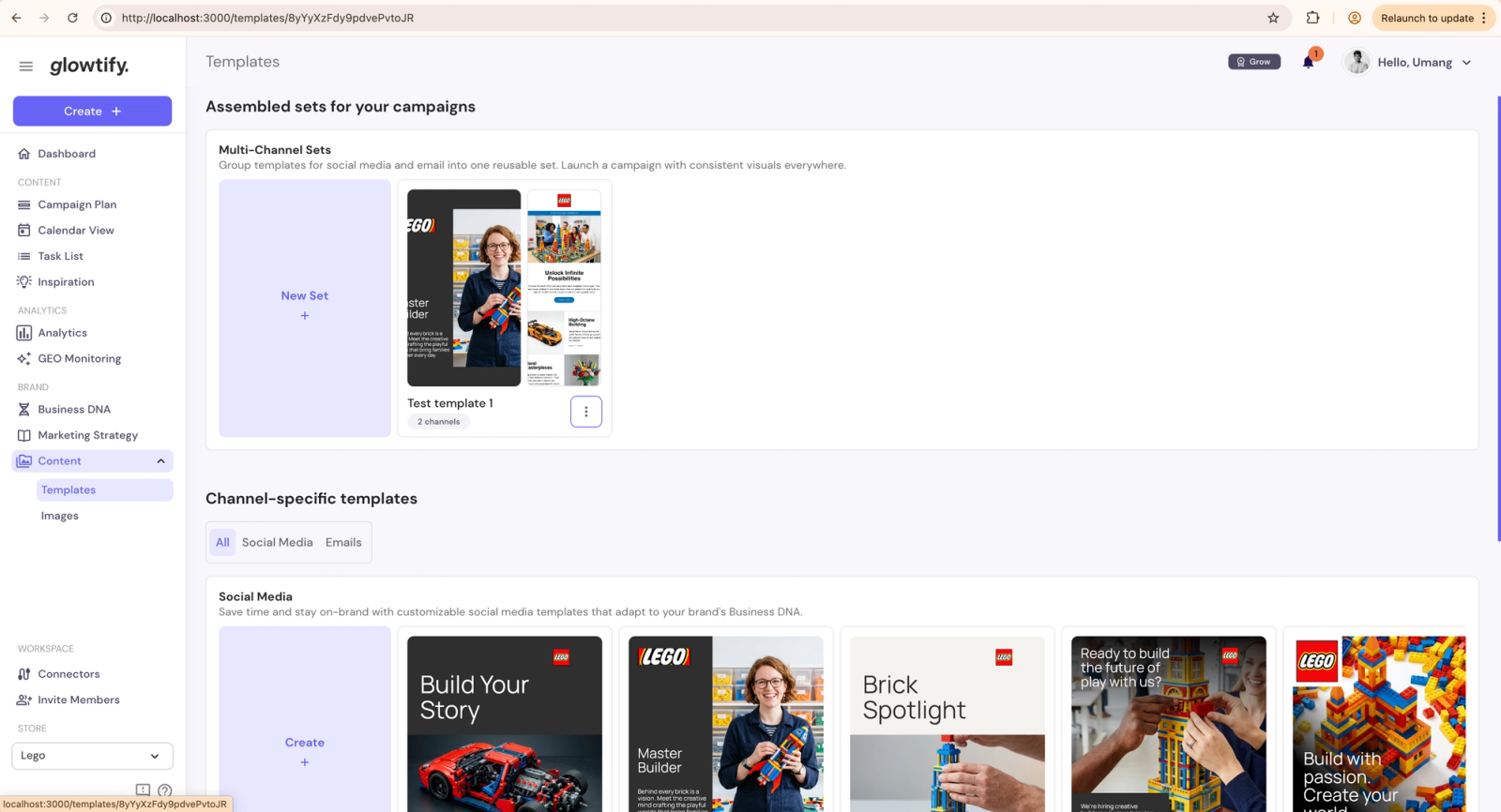Open the Dashboard home icon

tap(24, 154)
